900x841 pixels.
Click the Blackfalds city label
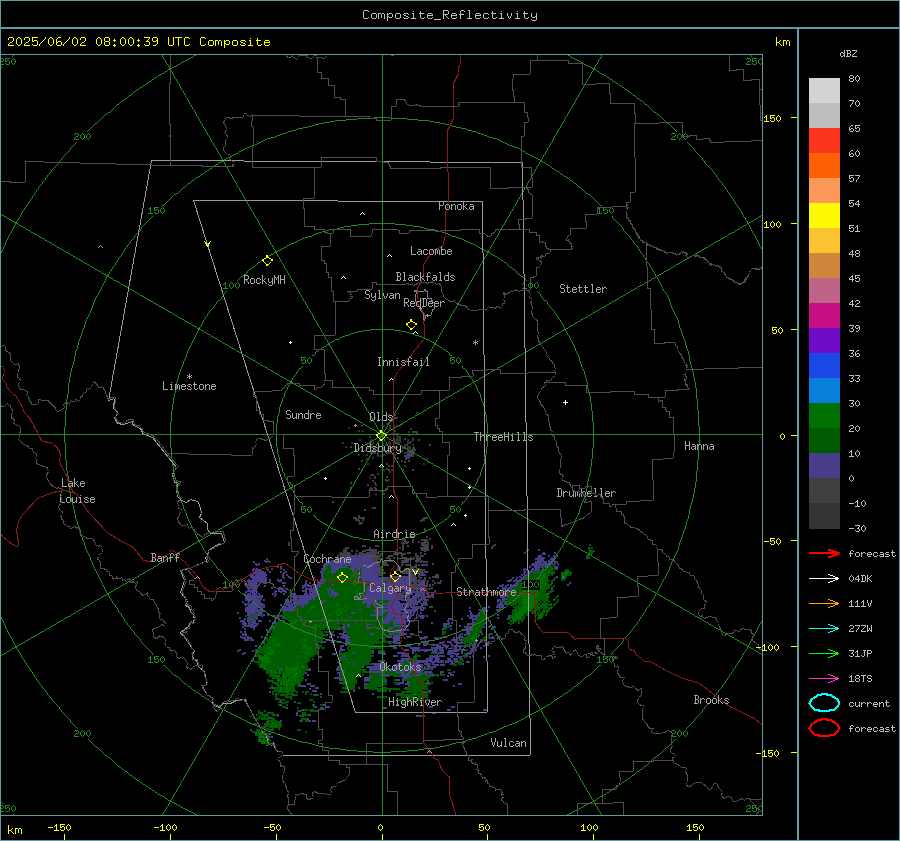(425, 277)
